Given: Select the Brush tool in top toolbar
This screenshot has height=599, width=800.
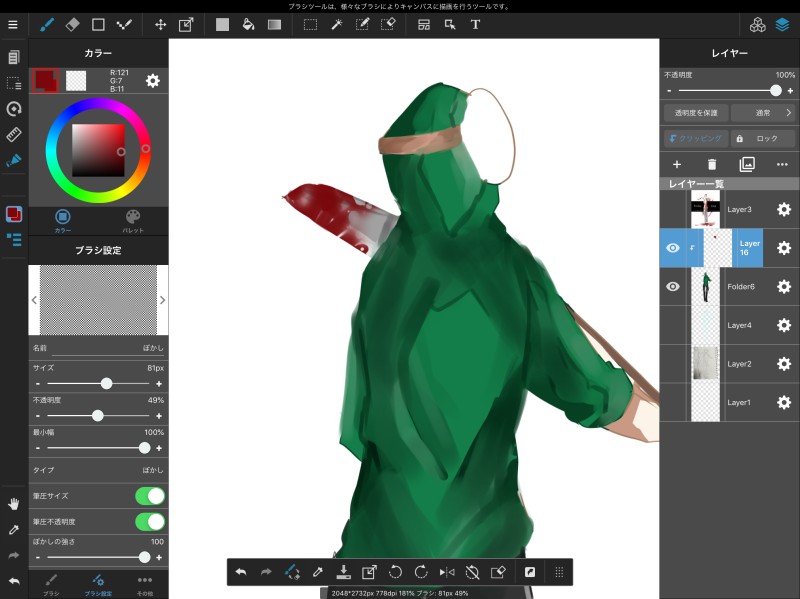Looking at the screenshot, I should [46, 24].
